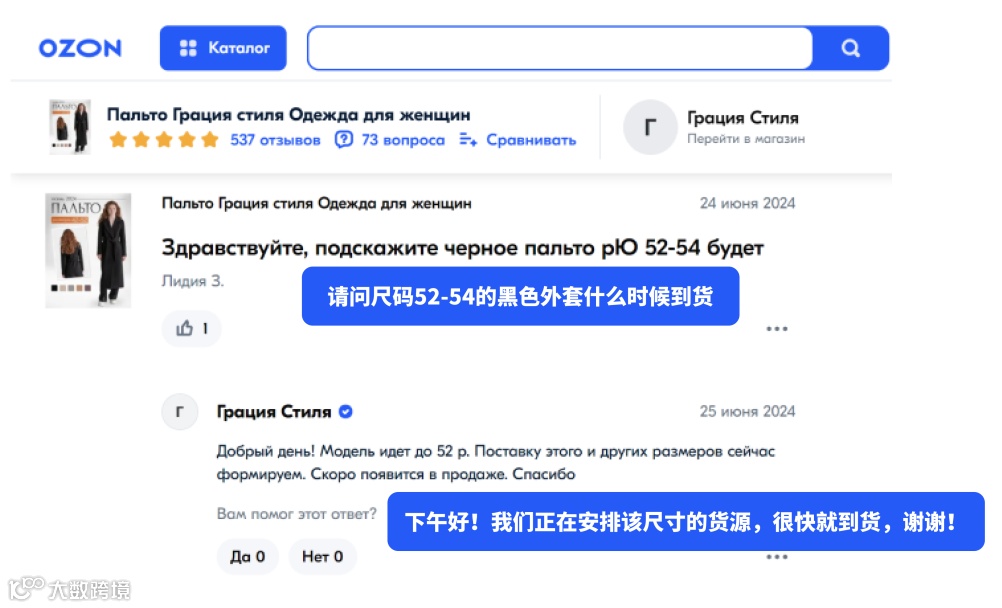1002x608 pixels.
Task: Open the small product thumbnail in header
Action: (70, 127)
